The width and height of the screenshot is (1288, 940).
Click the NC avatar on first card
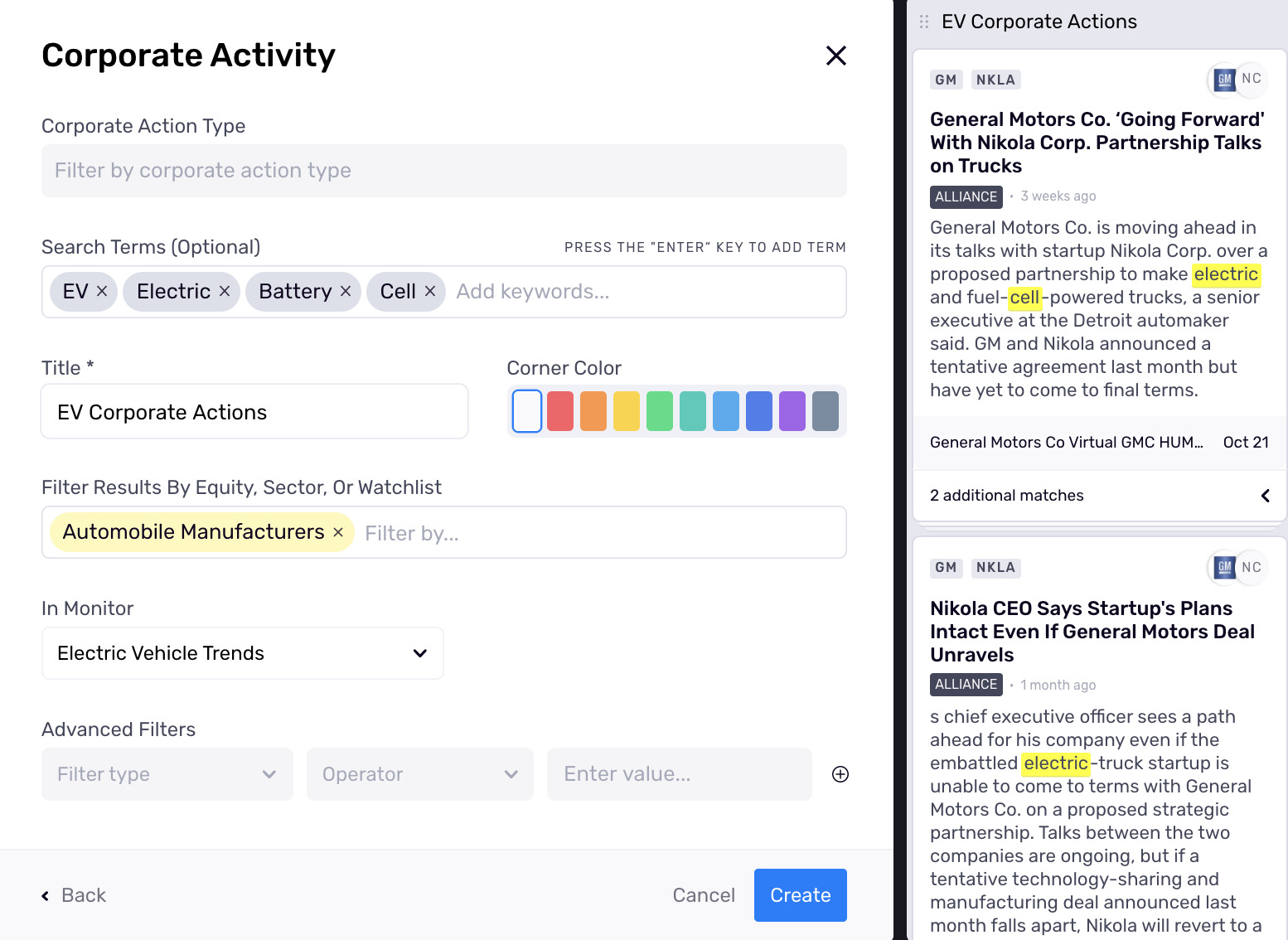1252,79
